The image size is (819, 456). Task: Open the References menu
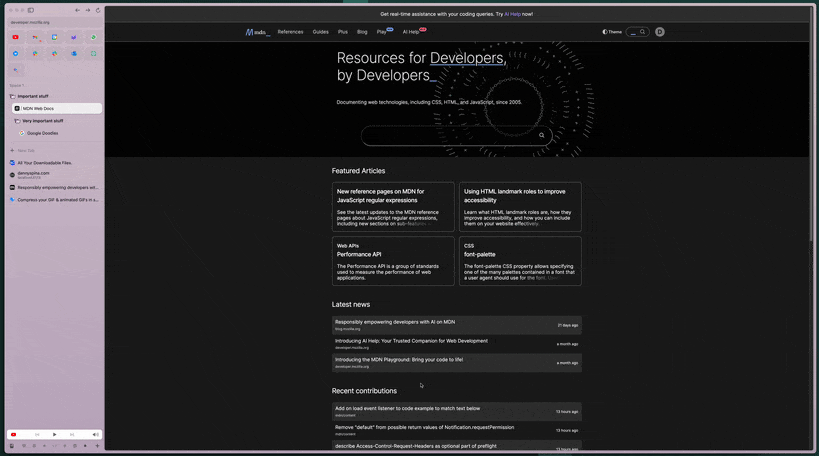[290, 32]
